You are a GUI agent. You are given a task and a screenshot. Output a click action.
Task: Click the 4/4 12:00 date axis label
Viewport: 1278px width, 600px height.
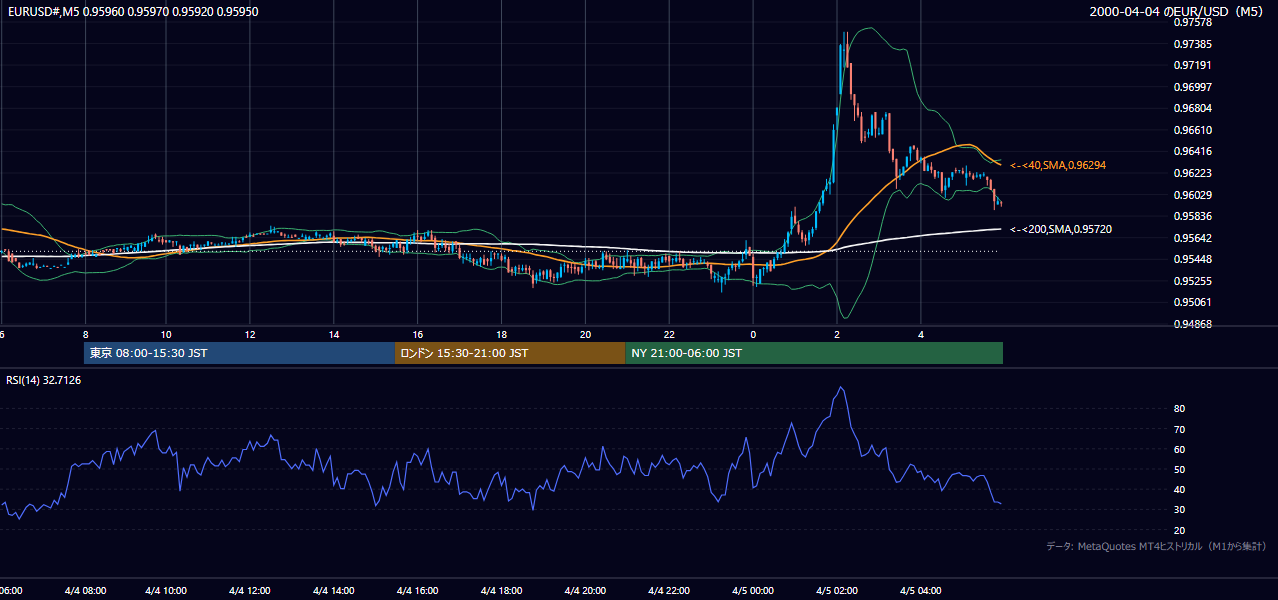(x=250, y=591)
